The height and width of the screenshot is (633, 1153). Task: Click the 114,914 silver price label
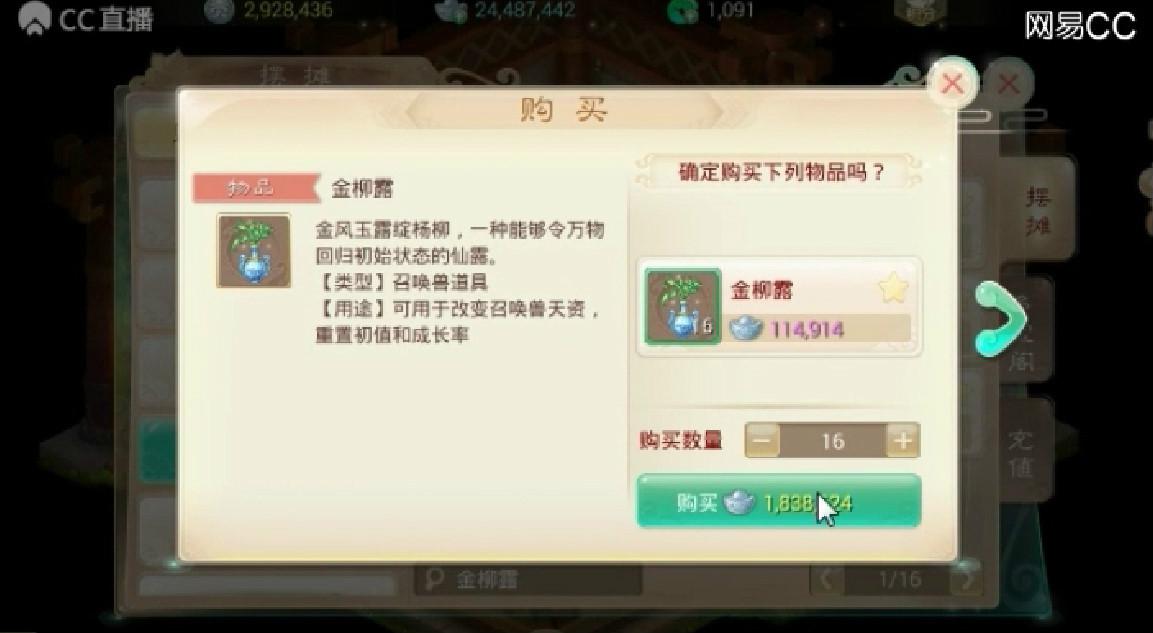[x=807, y=329]
